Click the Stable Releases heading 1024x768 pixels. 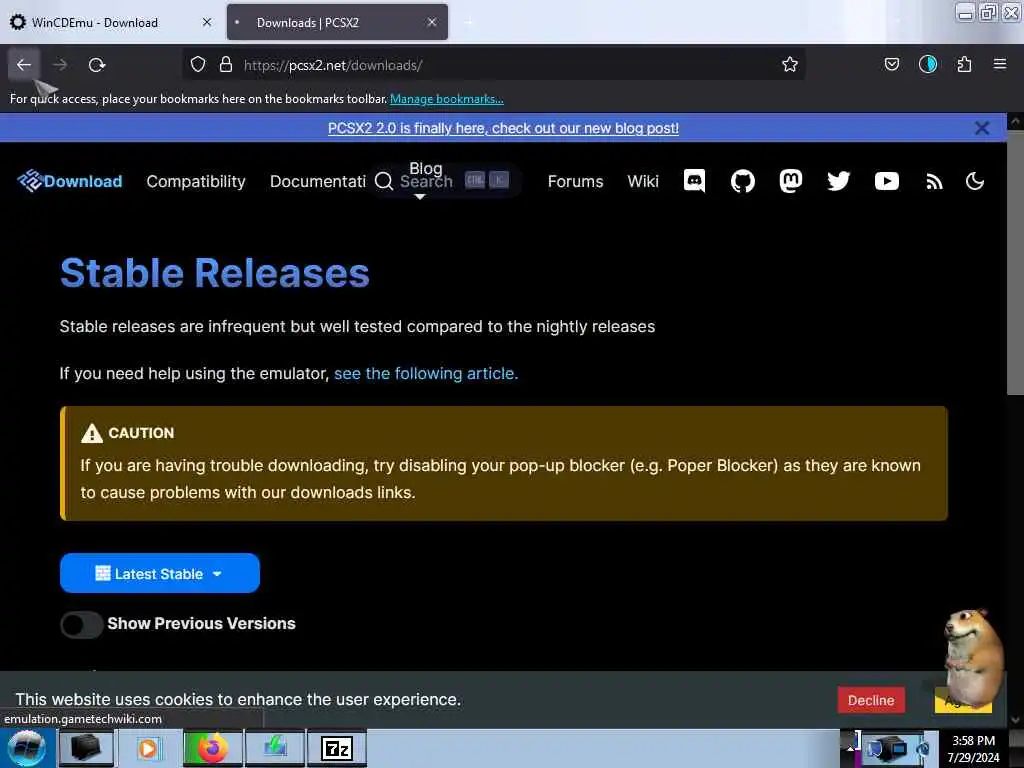[x=215, y=272]
